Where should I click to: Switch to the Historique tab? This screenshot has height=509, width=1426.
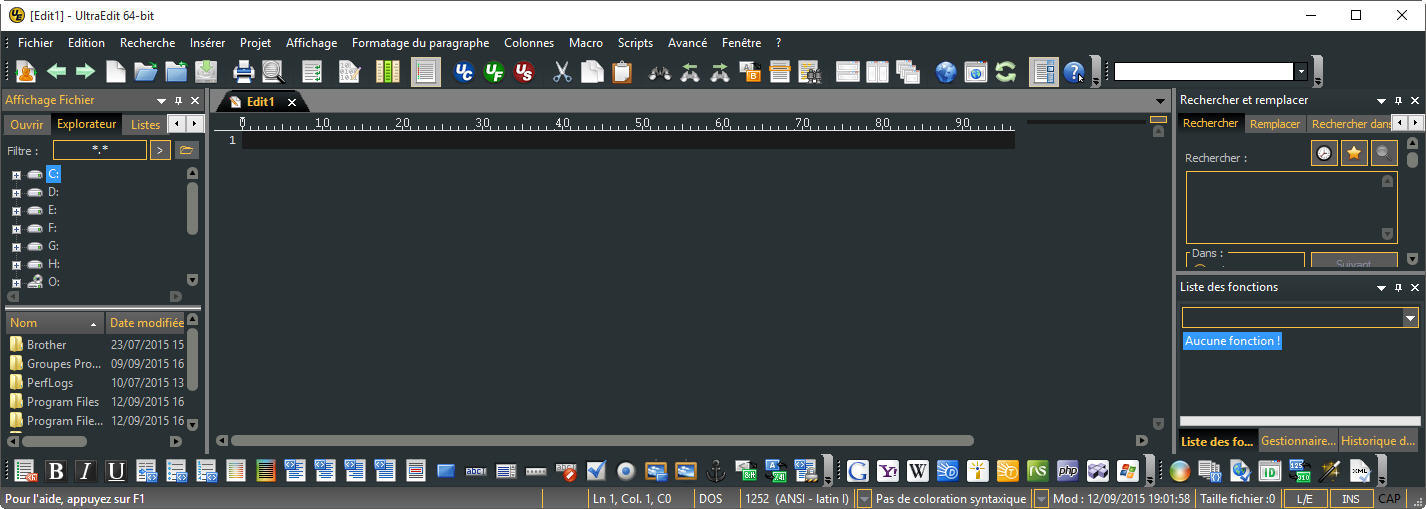coord(1378,441)
